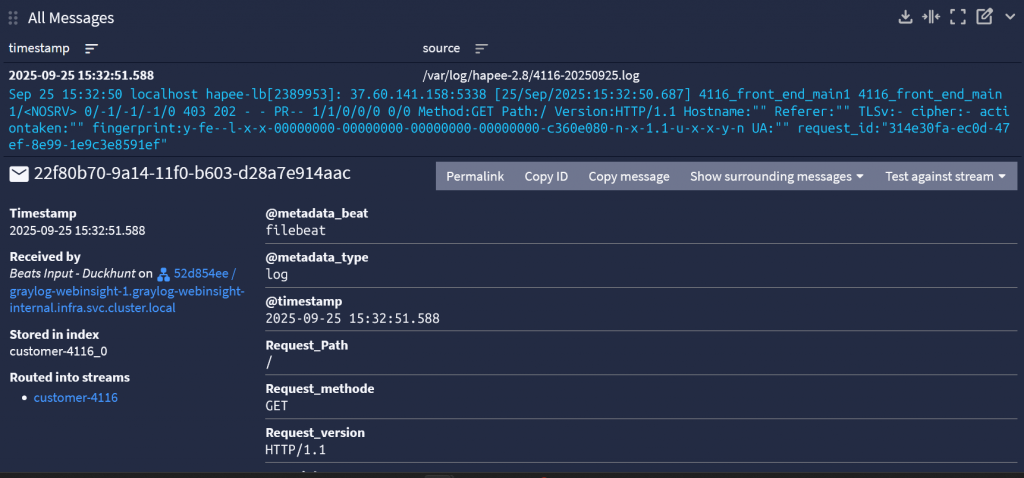Click the Permalink button
The image size is (1024, 478).
click(475, 176)
